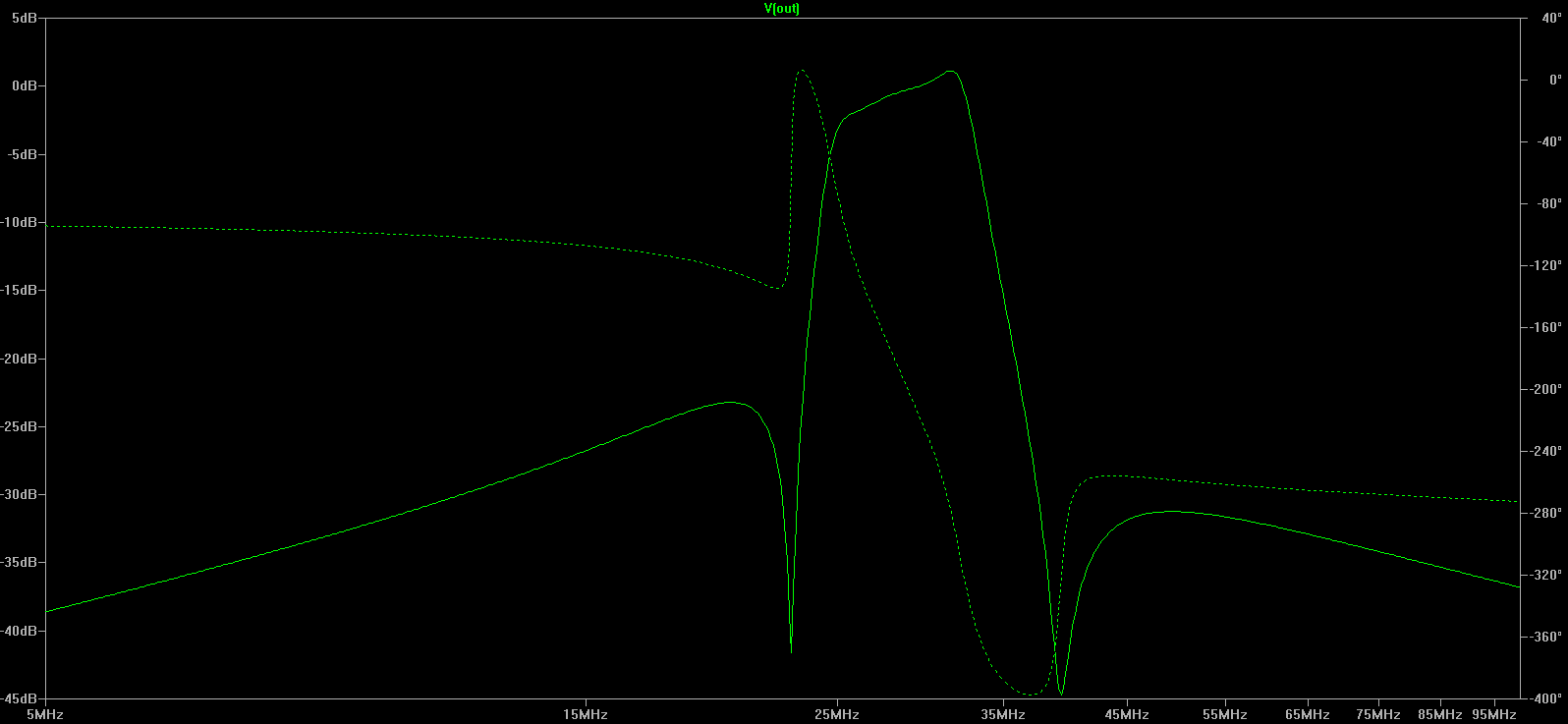Click the dotted phase peak near 0°
The width and height of the screenshot is (1568, 724).
802,71
